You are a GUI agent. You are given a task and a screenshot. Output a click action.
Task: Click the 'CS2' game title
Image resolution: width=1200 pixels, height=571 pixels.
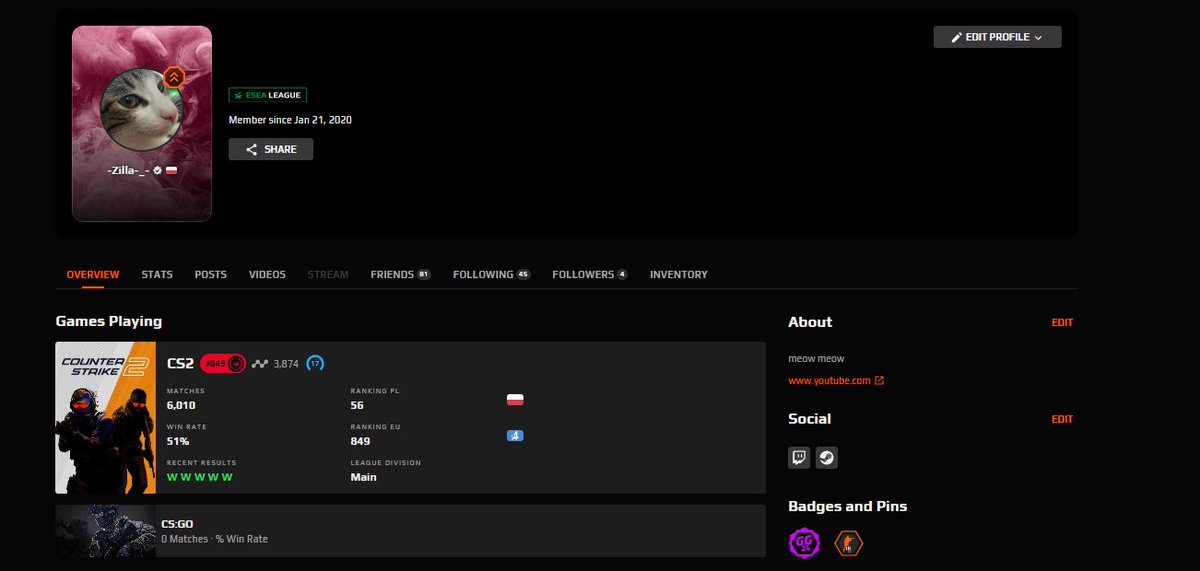click(x=181, y=363)
